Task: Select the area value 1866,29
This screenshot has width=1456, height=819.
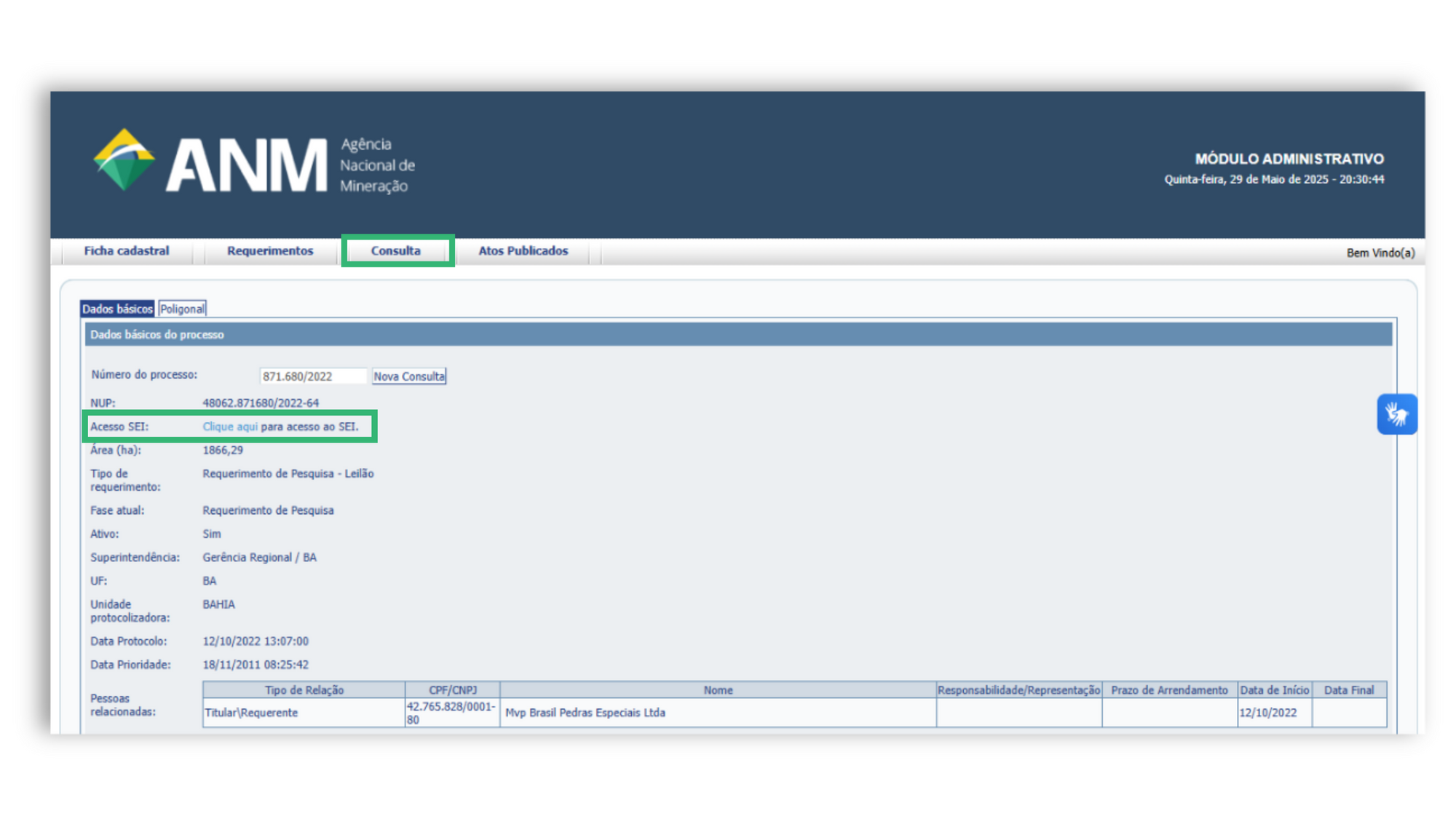Action: 223,450
